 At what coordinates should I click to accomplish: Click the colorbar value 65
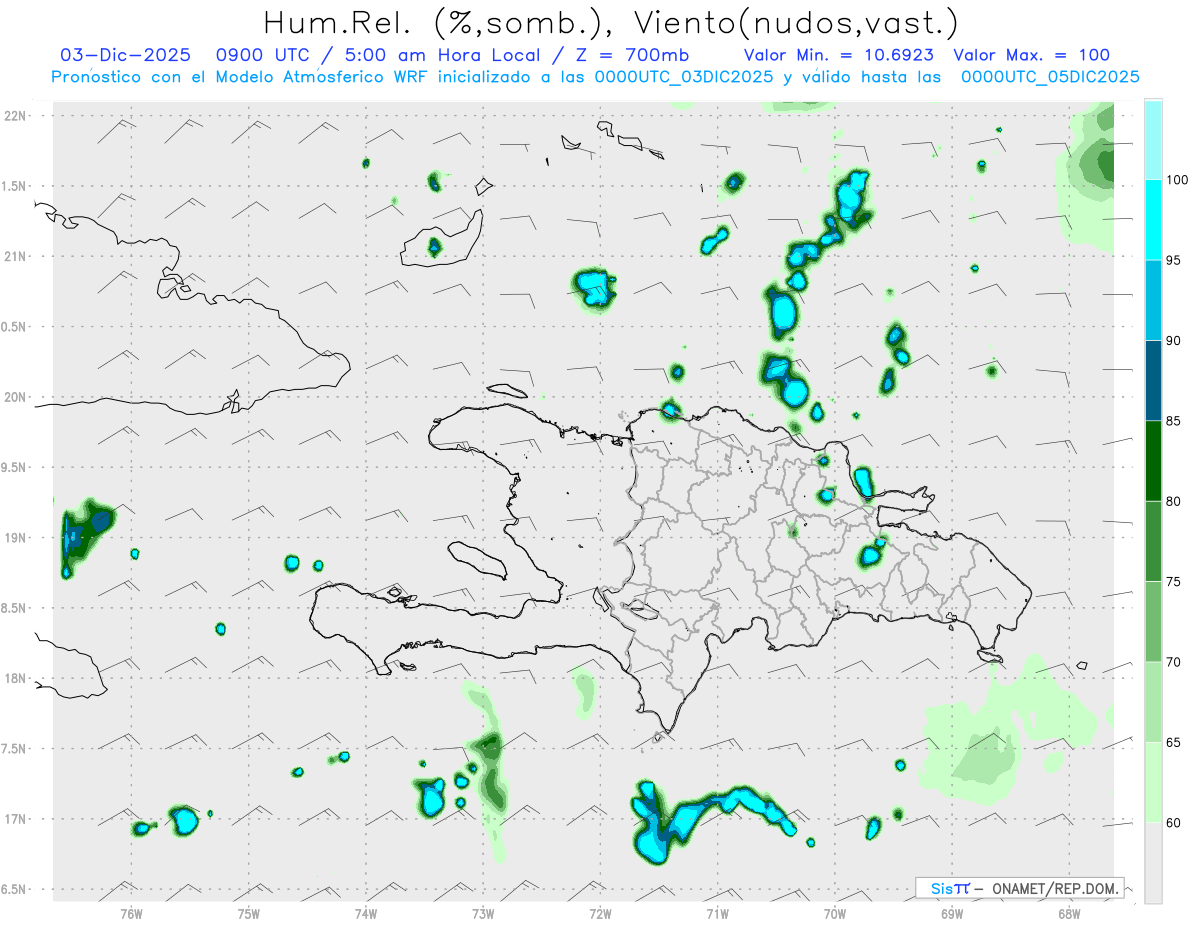click(x=1174, y=742)
